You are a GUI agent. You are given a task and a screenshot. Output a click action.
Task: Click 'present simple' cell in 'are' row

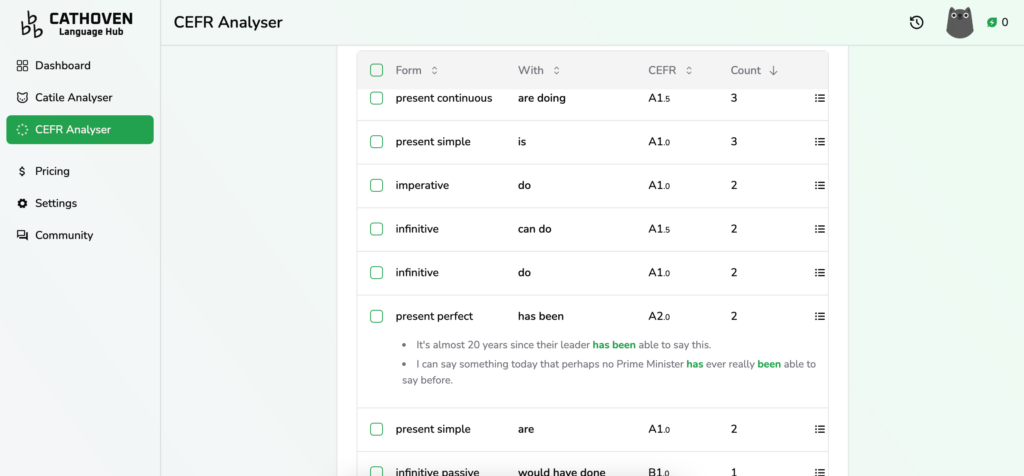433,429
